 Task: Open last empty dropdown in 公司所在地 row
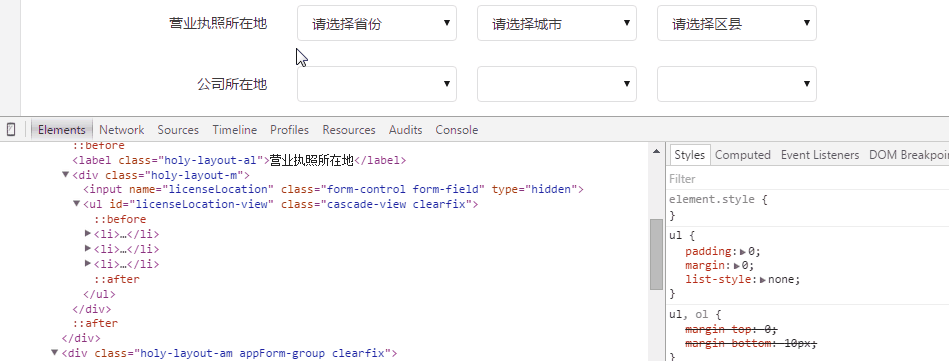pos(737,84)
